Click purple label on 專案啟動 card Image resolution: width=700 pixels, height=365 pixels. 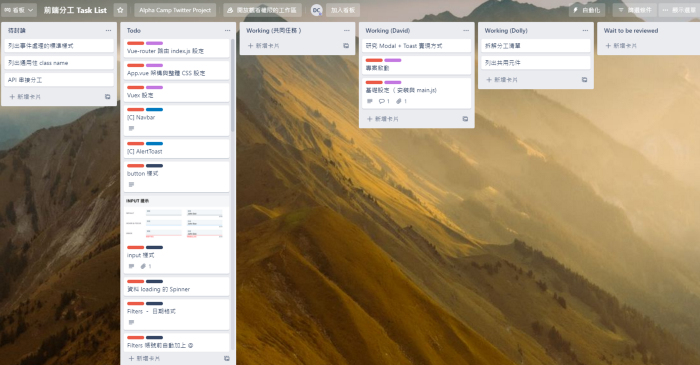(393, 60)
